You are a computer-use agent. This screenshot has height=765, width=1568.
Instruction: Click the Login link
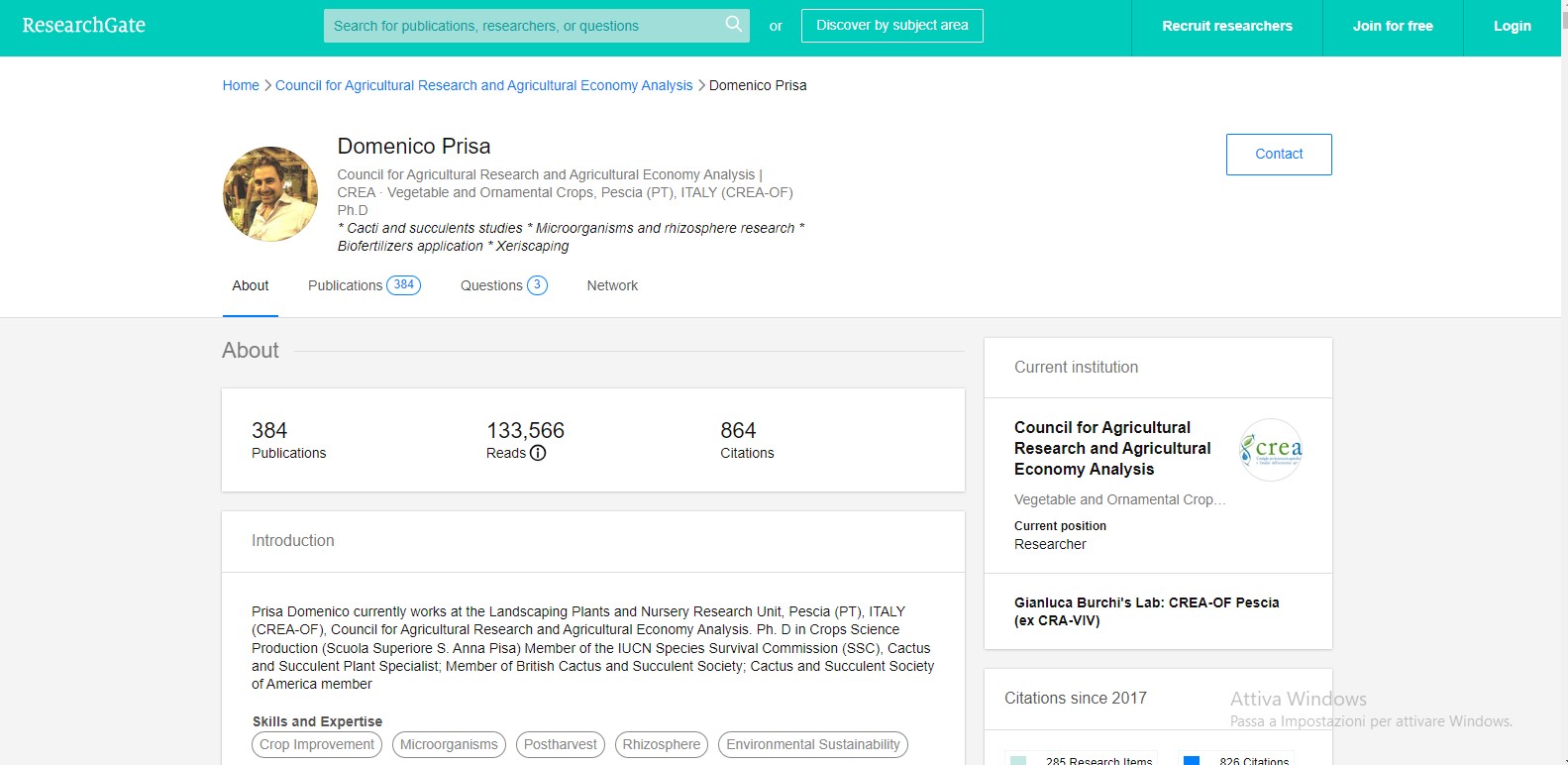click(x=1512, y=27)
